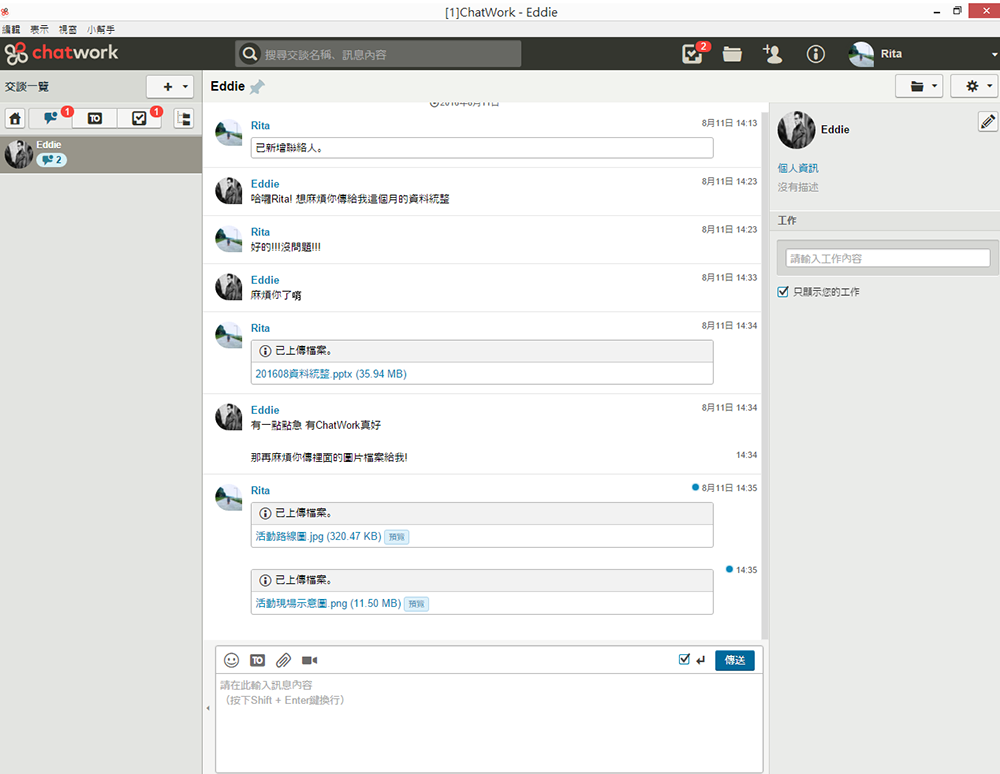
Task: Open the 視窗 menu
Action: point(68,29)
